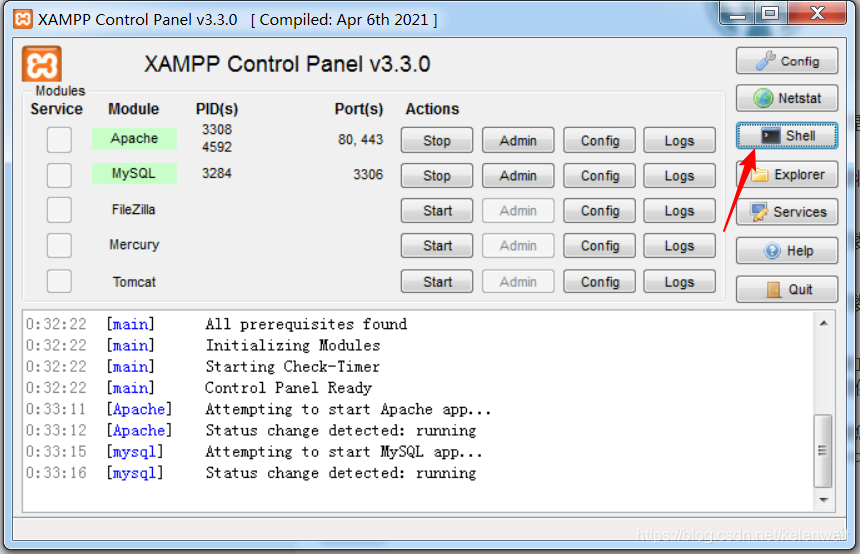Minimize the XAMPP window
Image resolution: width=860 pixels, height=554 pixels.
pyautogui.click(x=738, y=13)
